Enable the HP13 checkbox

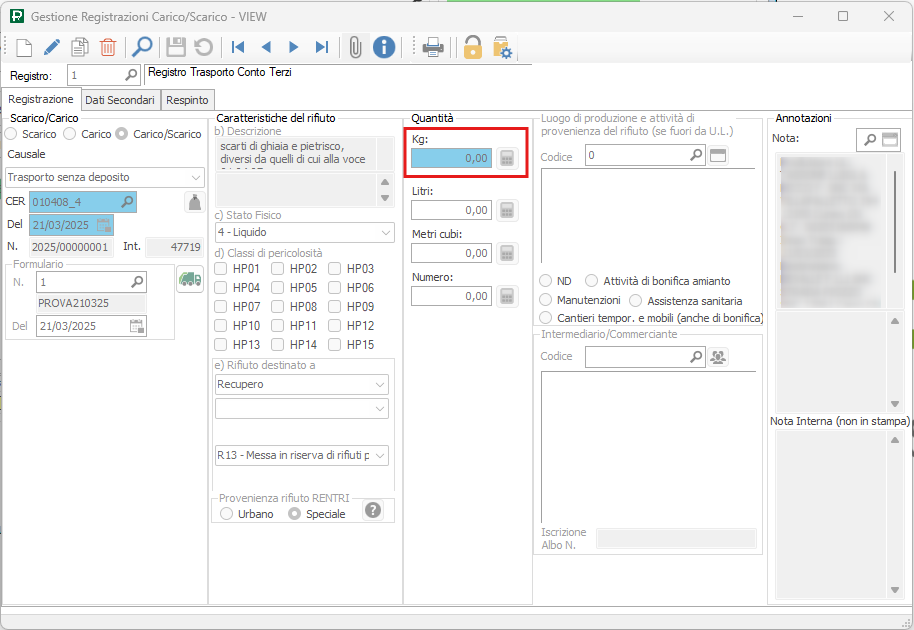click(222, 345)
